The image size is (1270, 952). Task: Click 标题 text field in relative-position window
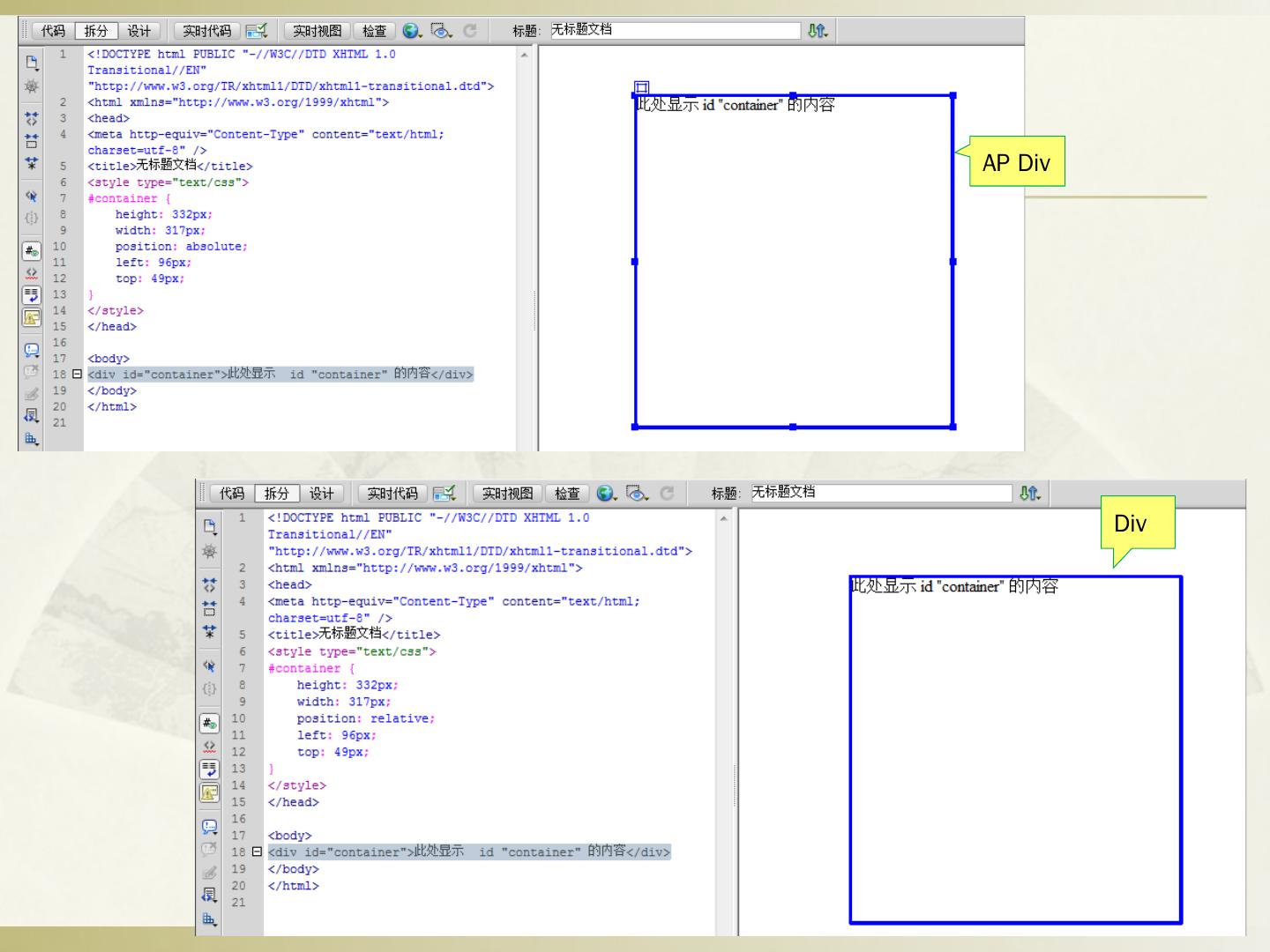click(x=880, y=493)
